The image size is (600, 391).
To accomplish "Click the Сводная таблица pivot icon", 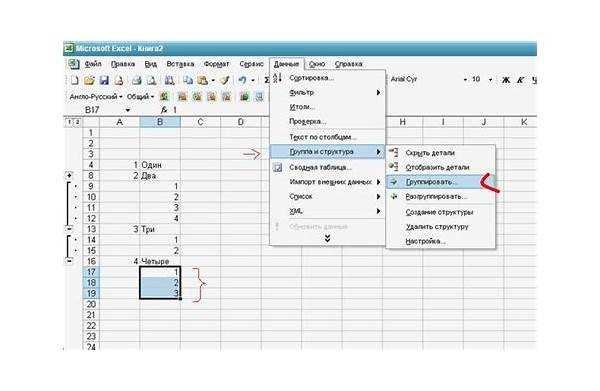I will [278, 167].
